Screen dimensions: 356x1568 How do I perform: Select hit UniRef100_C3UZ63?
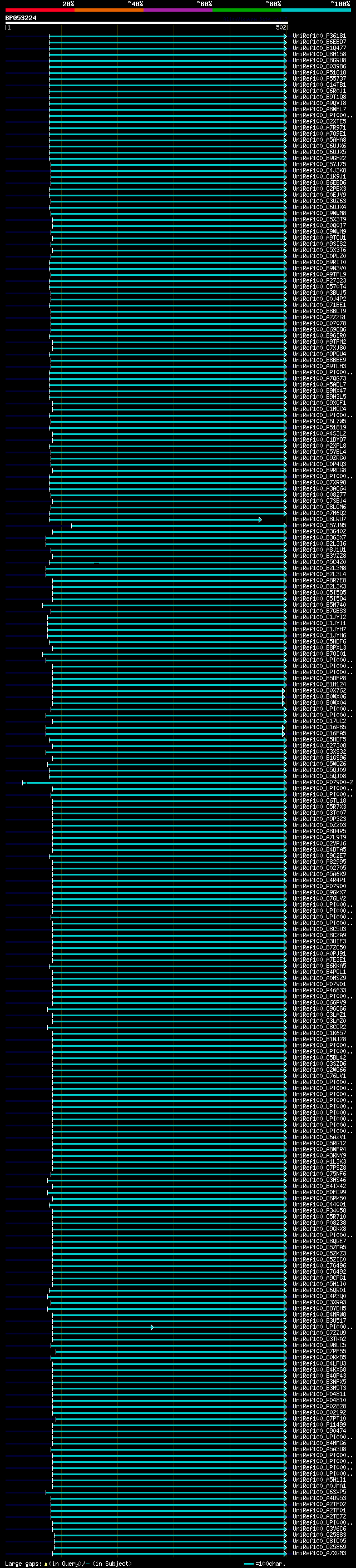tap(319, 201)
